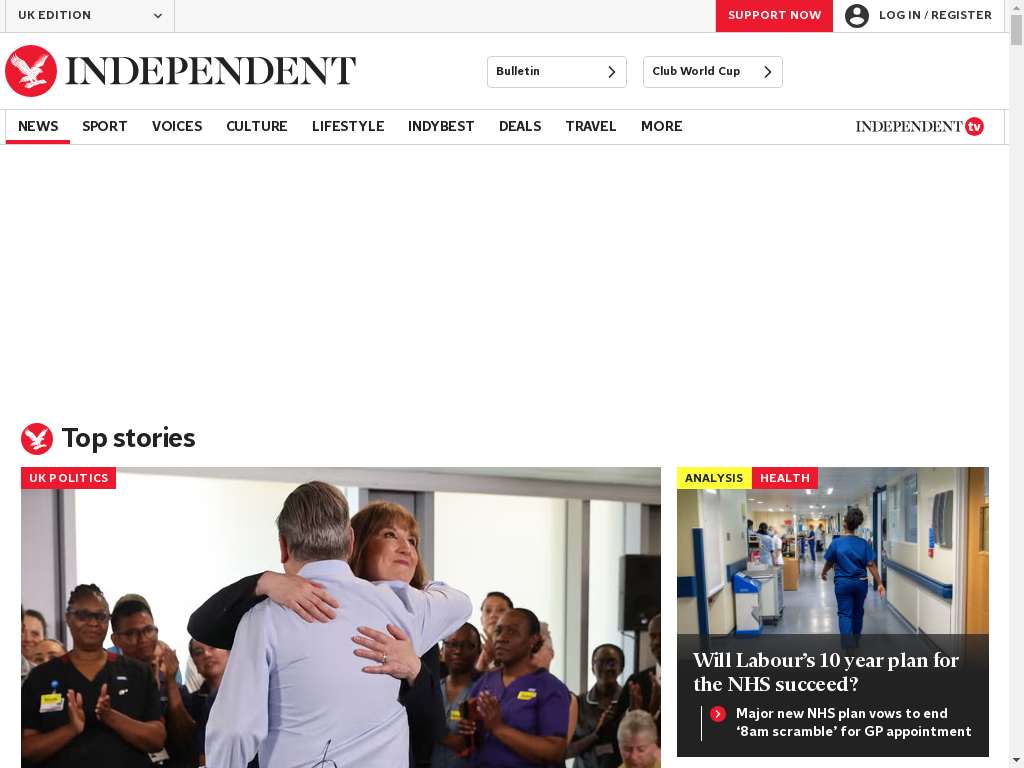Open the user account profile icon

(x=856, y=16)
